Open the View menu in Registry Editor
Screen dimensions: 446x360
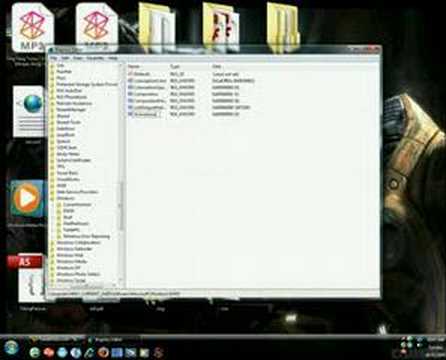78,58
